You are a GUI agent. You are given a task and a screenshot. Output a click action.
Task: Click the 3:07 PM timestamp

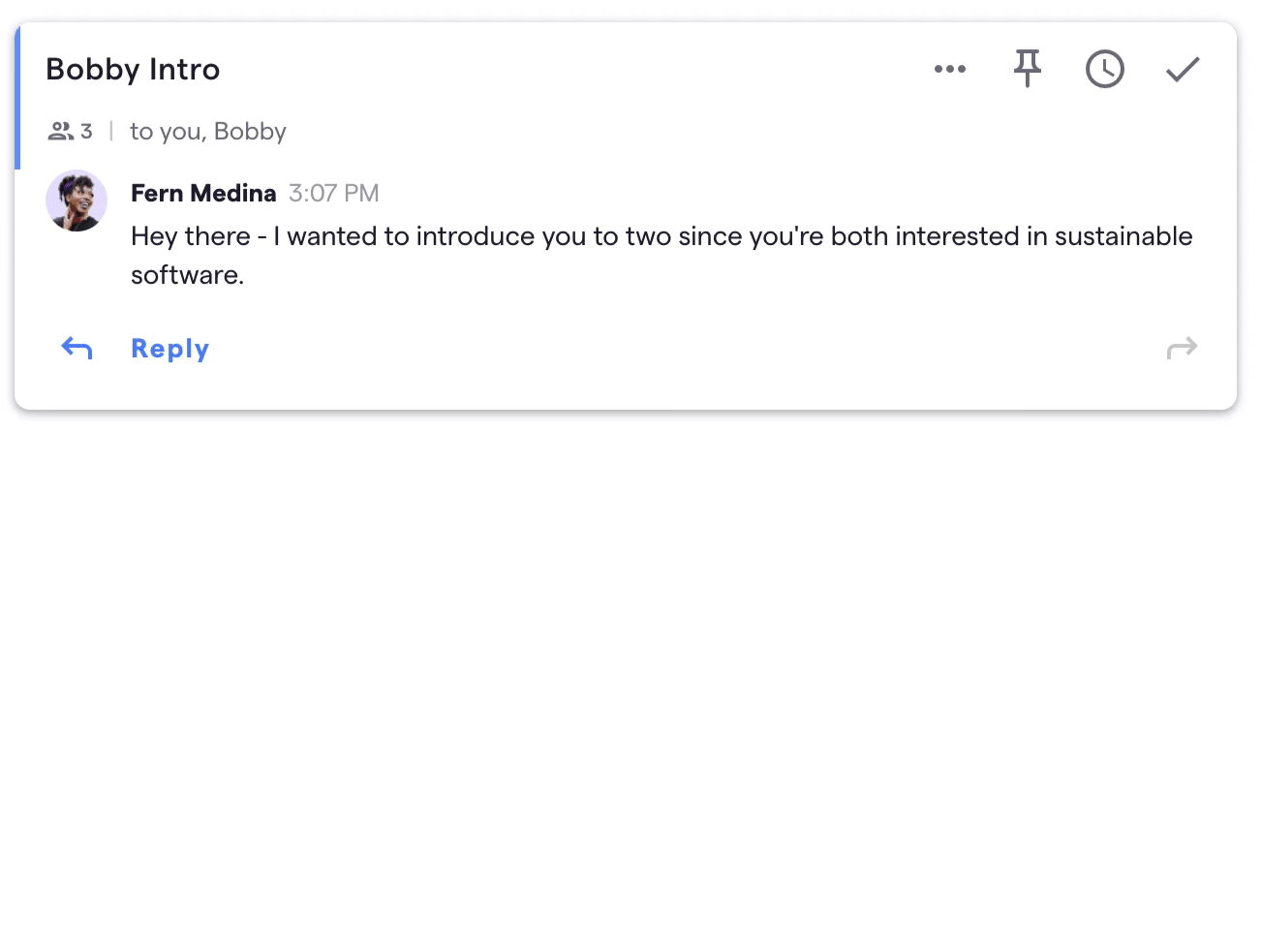[333, 193]
